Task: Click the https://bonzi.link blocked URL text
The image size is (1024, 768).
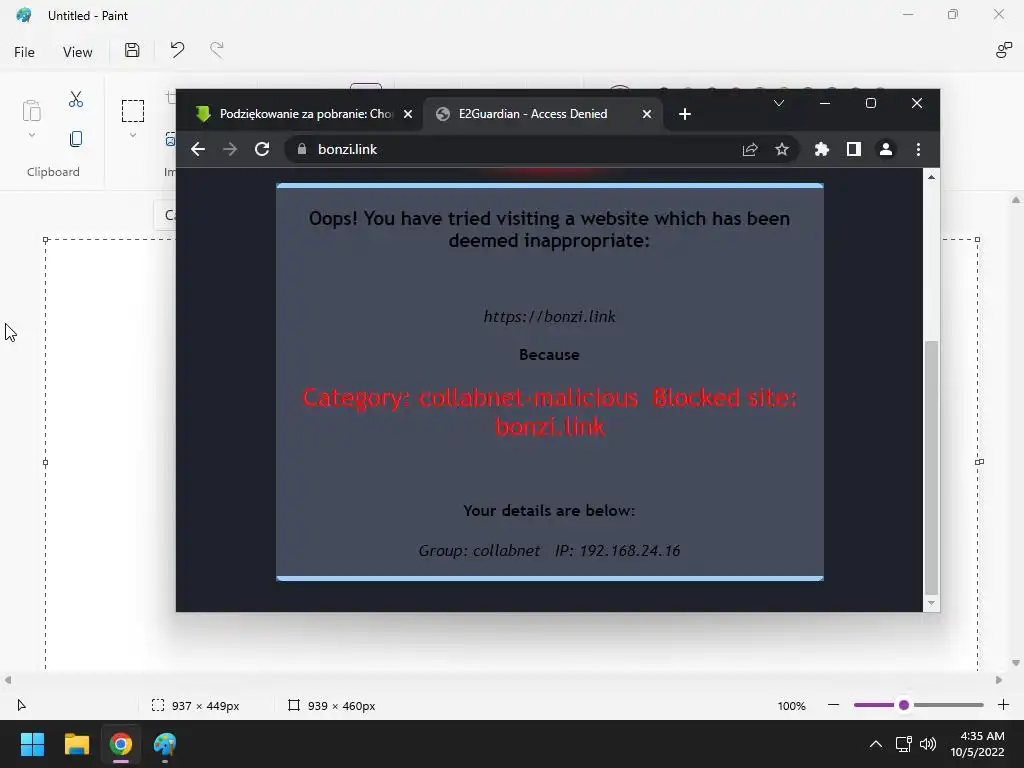Action: click(x=549, y=317)
